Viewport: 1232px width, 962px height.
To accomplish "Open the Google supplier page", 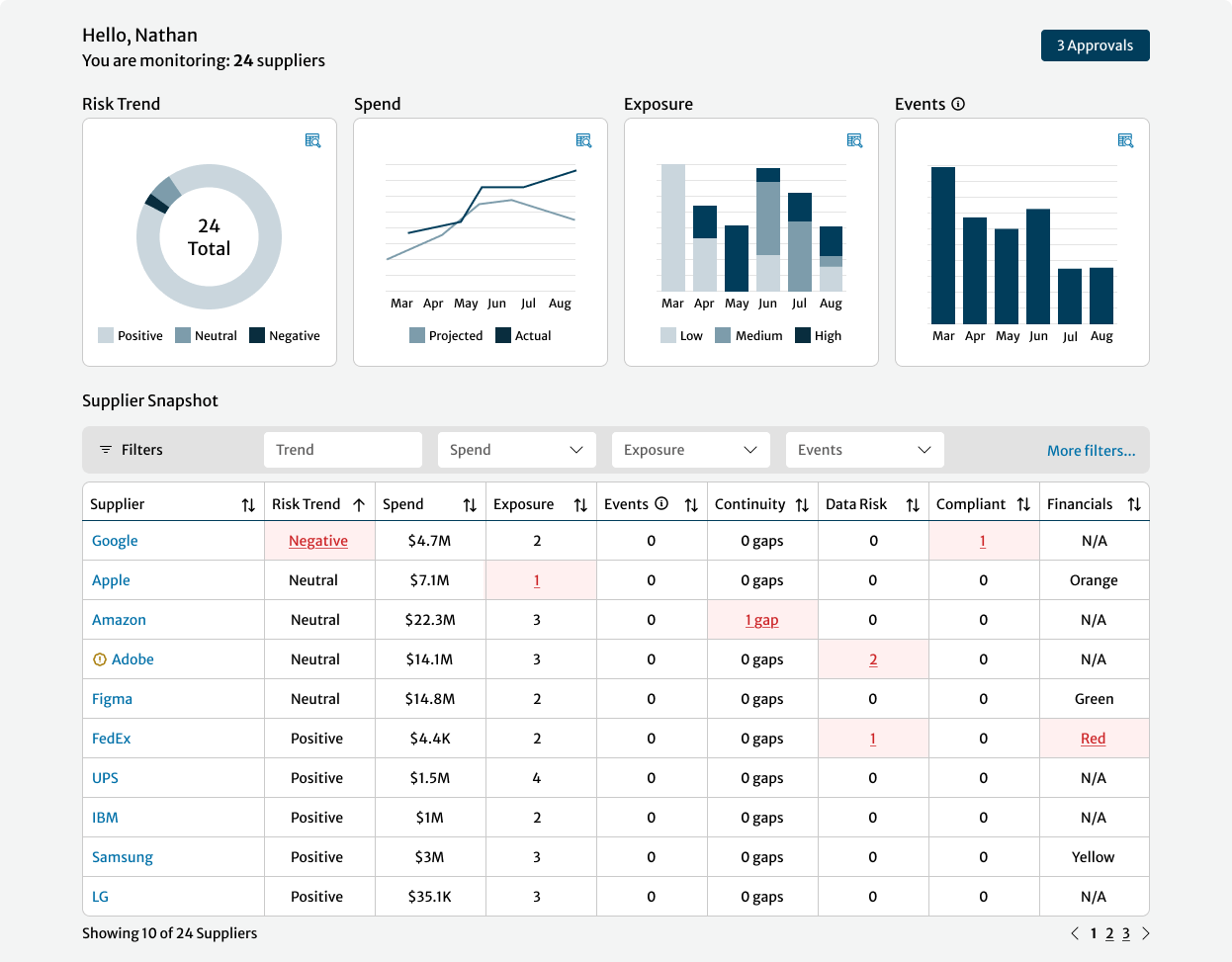I will [x=115, y=540].
